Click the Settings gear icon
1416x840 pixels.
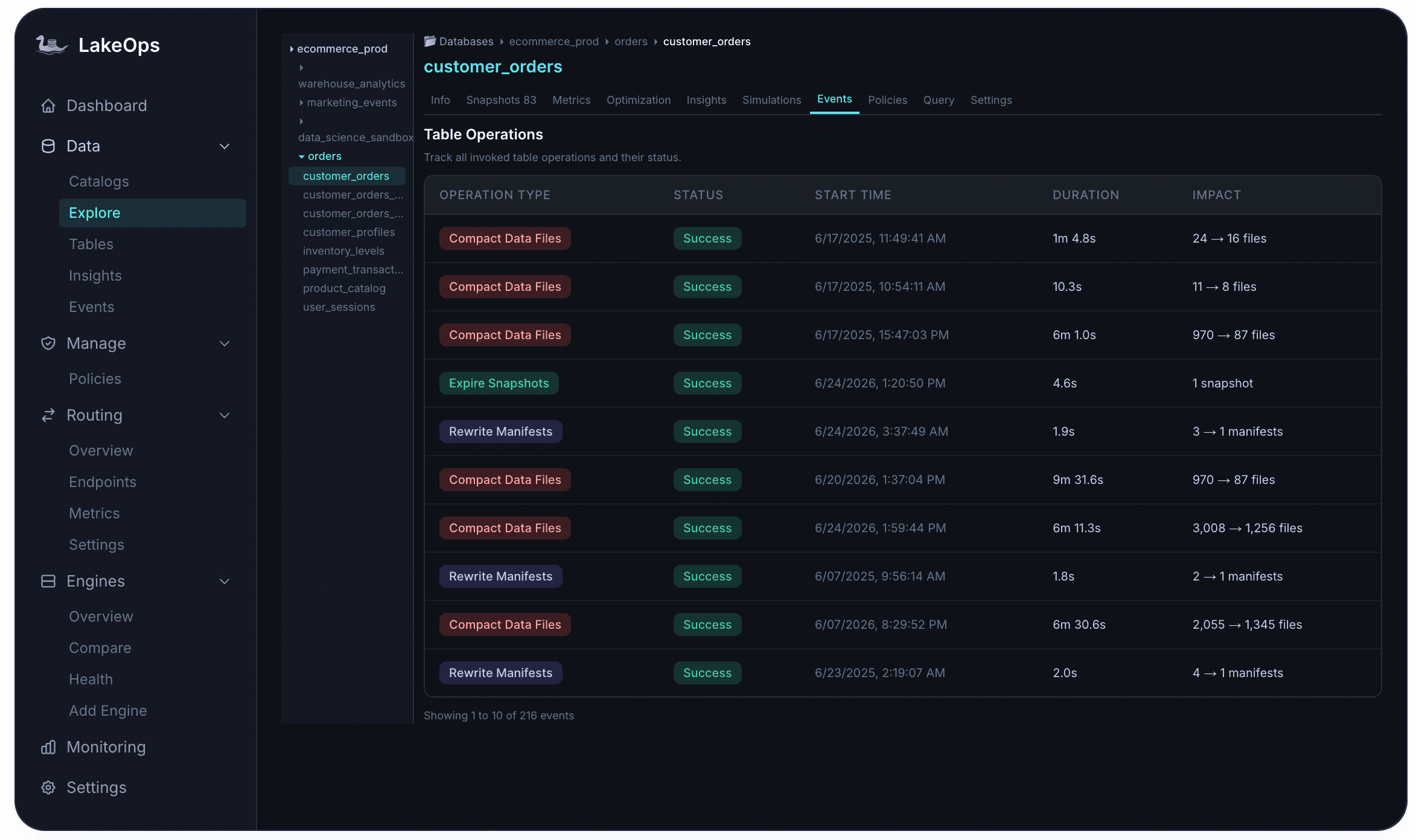[x=48, y=787]
